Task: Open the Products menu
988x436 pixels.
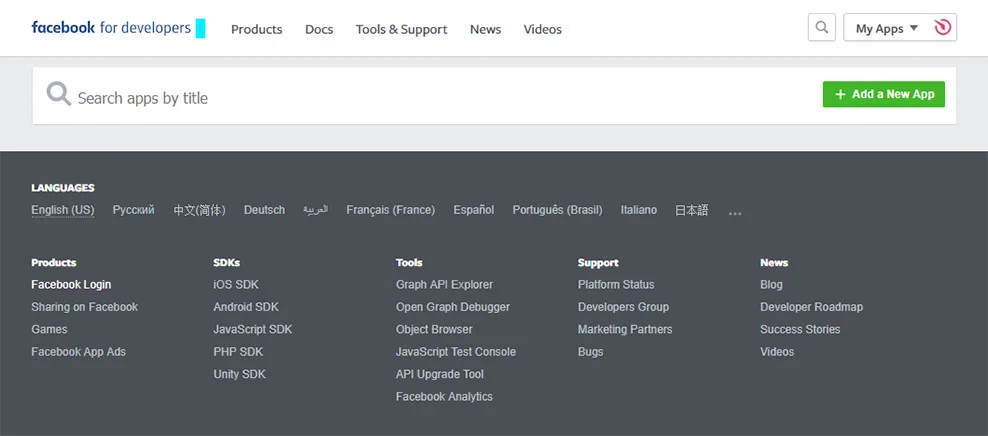Action: (x=256, y=29)
